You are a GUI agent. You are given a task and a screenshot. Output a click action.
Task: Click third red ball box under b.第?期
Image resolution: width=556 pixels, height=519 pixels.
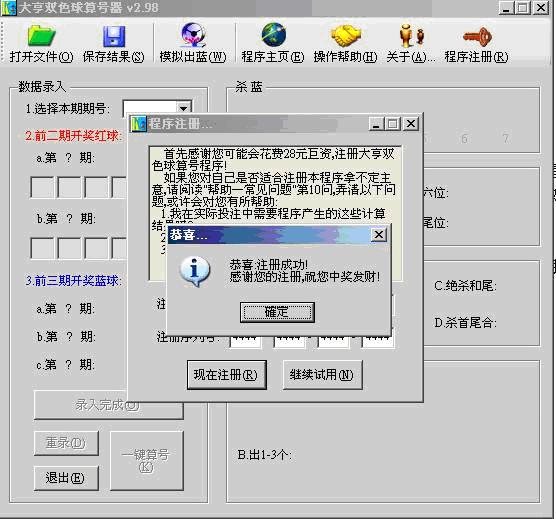tap(96, 248)
